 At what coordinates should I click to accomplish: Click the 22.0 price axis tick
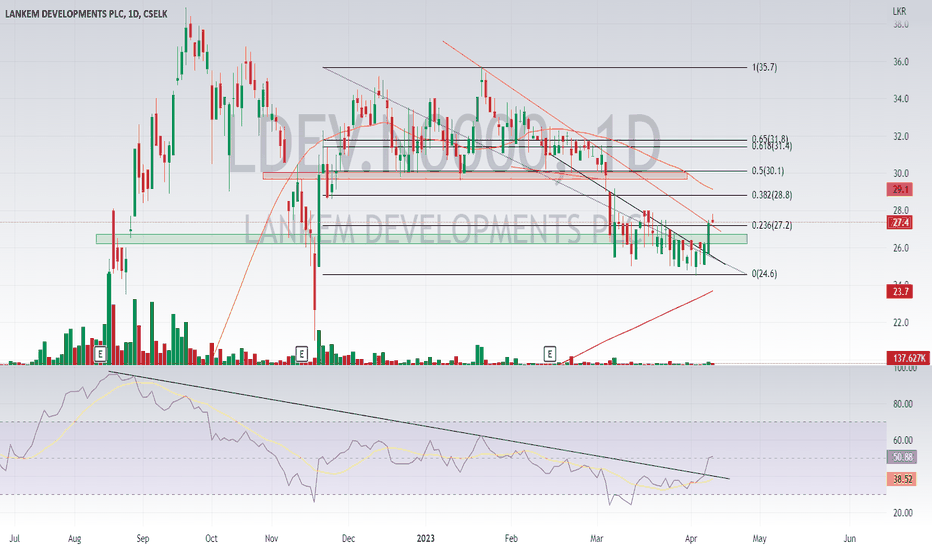[900, 323]
